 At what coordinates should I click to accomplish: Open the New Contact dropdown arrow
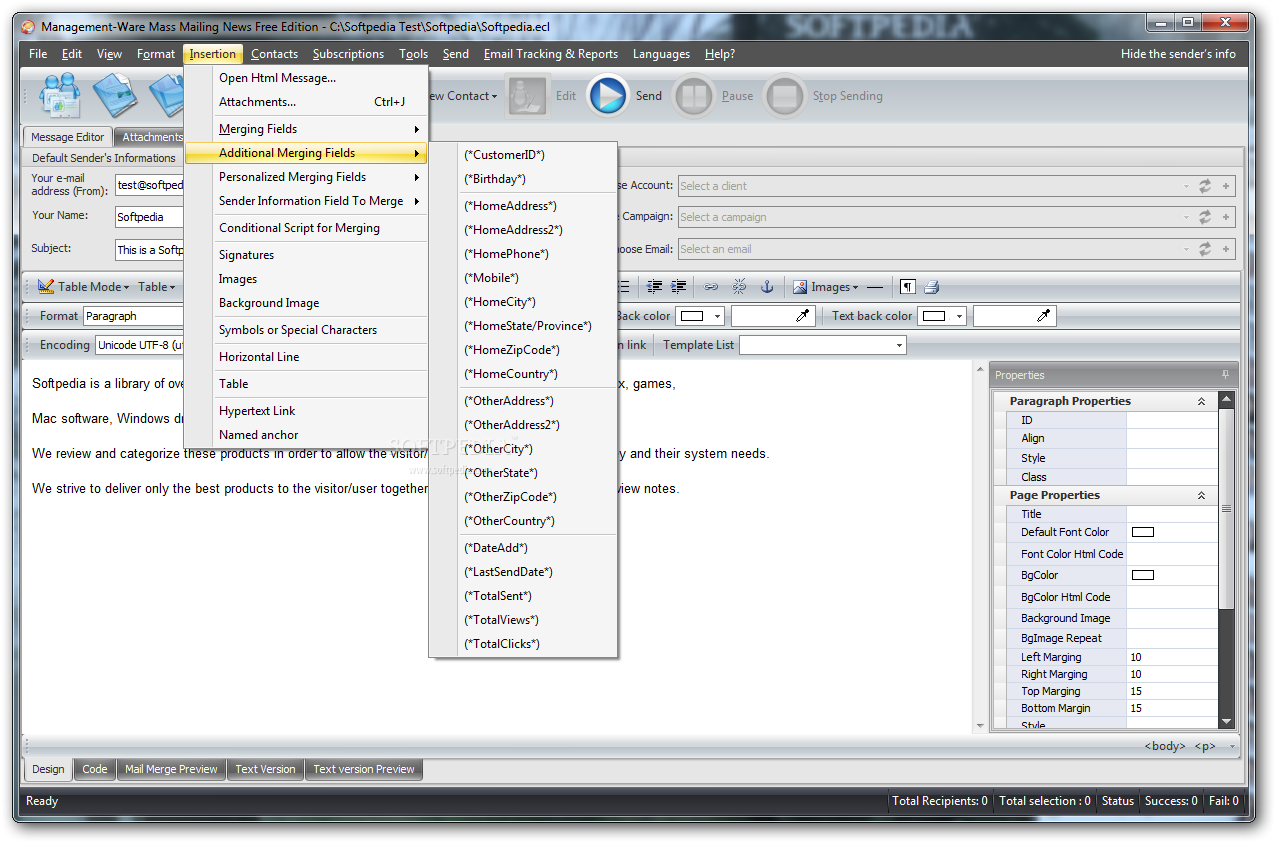click(494, 97)
